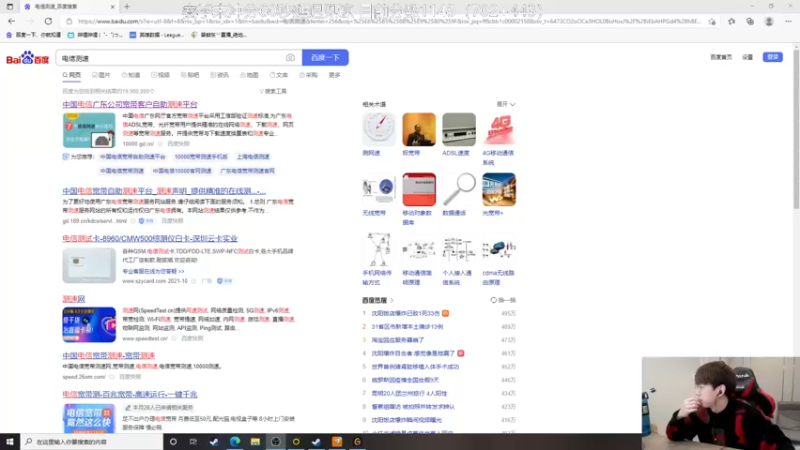Add this page to favorites
Screen dimensions: 800x450
coord(712,21)
